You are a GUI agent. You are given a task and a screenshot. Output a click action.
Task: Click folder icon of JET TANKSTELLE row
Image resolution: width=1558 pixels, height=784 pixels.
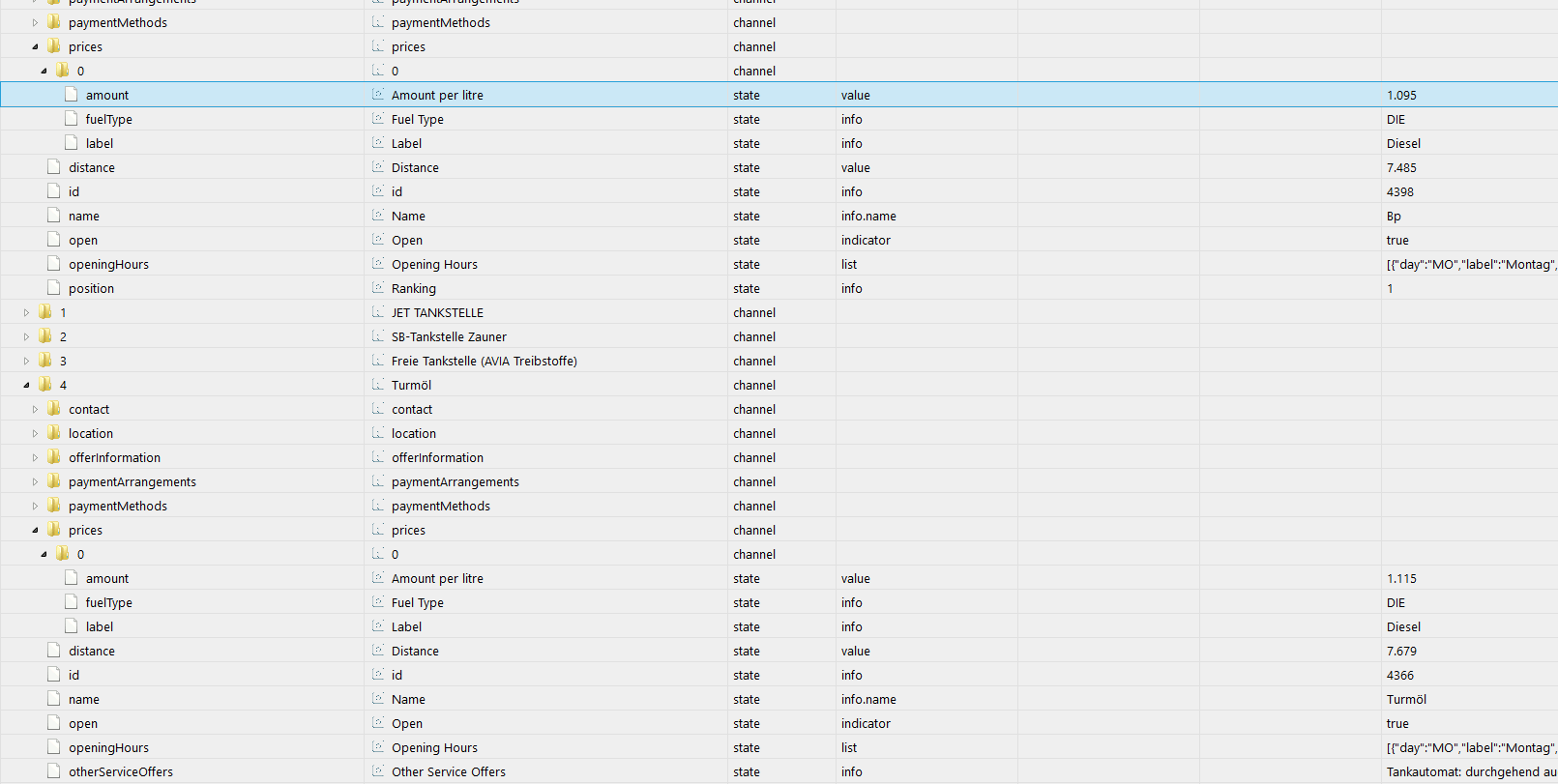[x=45, y=311]
